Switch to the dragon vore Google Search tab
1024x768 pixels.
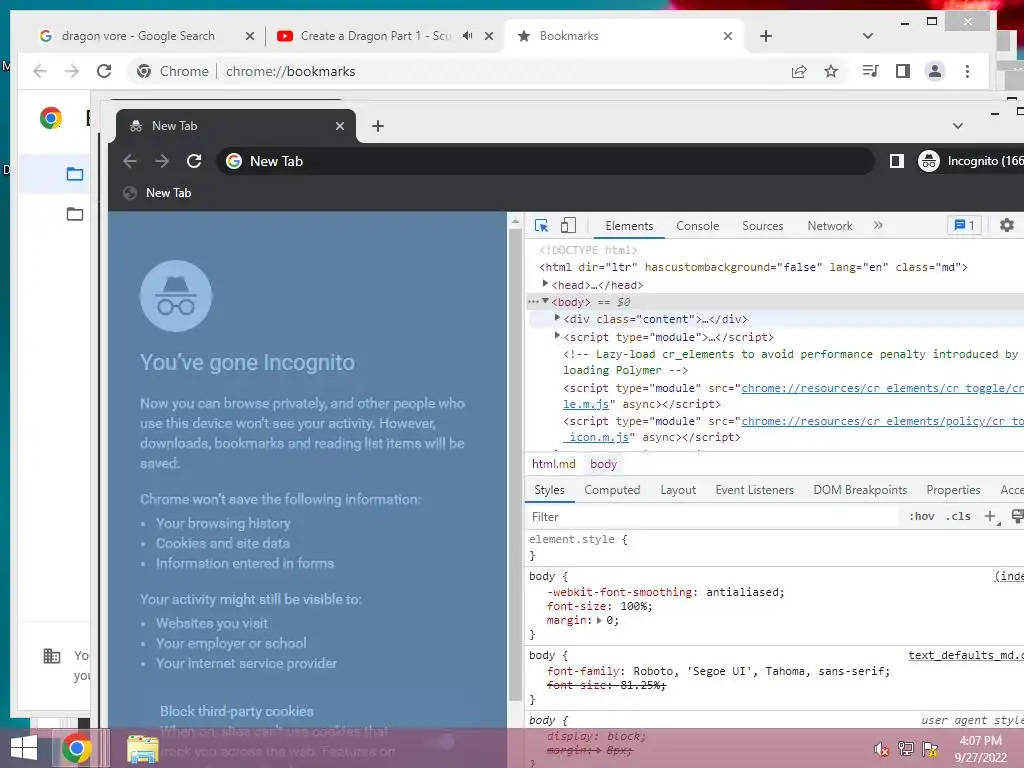coord(137,36)
